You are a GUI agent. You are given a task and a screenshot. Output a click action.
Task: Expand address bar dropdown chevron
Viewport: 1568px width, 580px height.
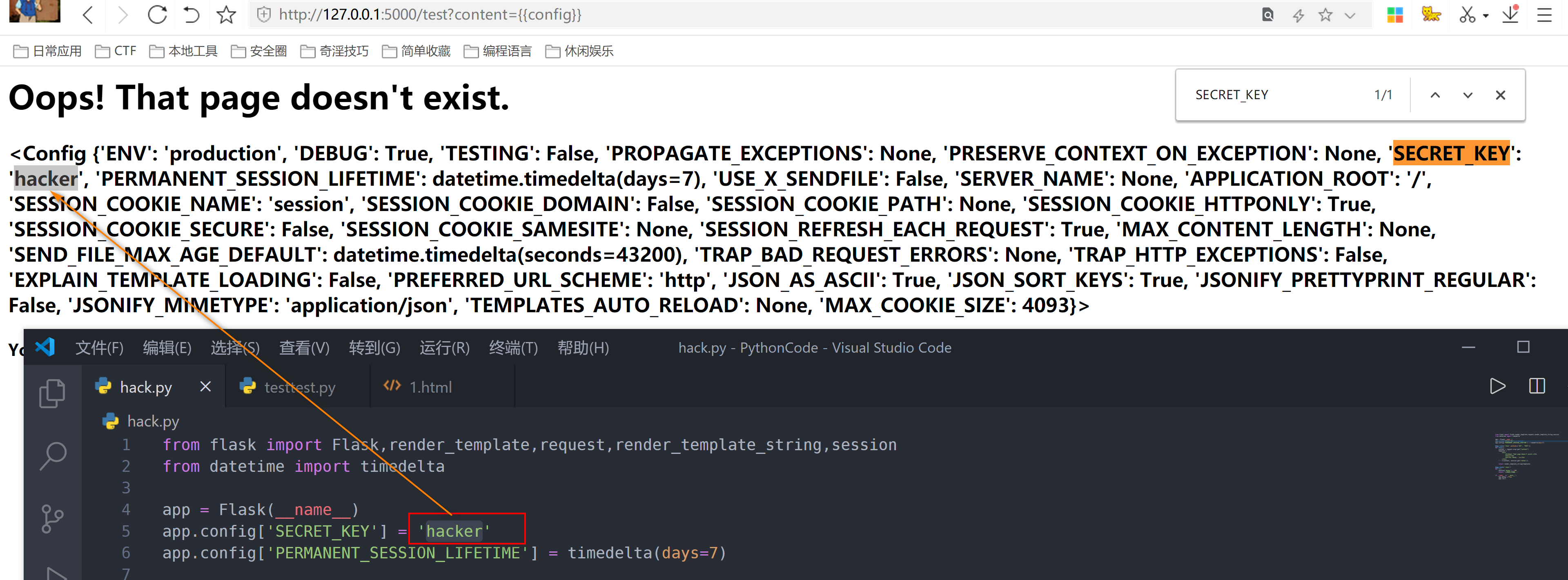tap(1350, 16)
